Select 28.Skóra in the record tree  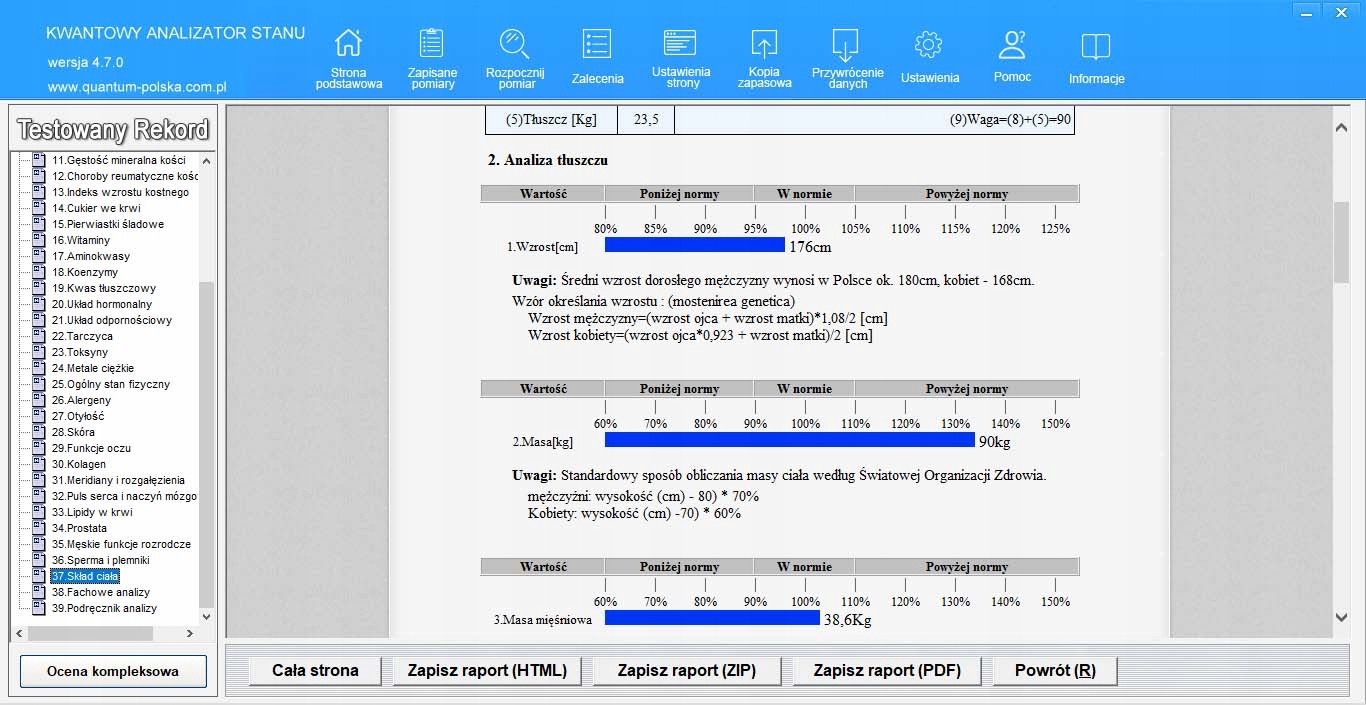[x=74, y=432]
